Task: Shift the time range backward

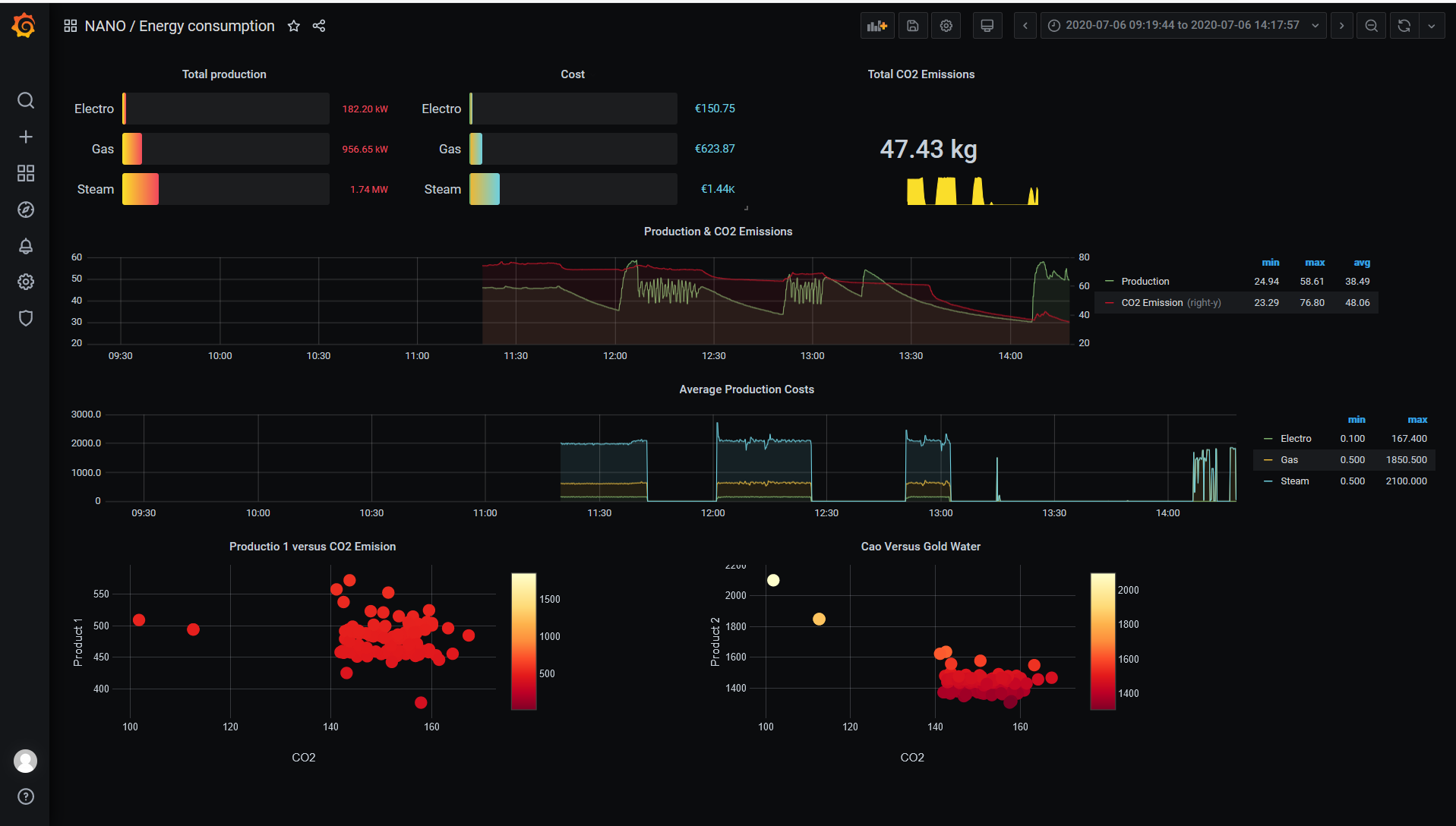Action: pos(1025,26)
